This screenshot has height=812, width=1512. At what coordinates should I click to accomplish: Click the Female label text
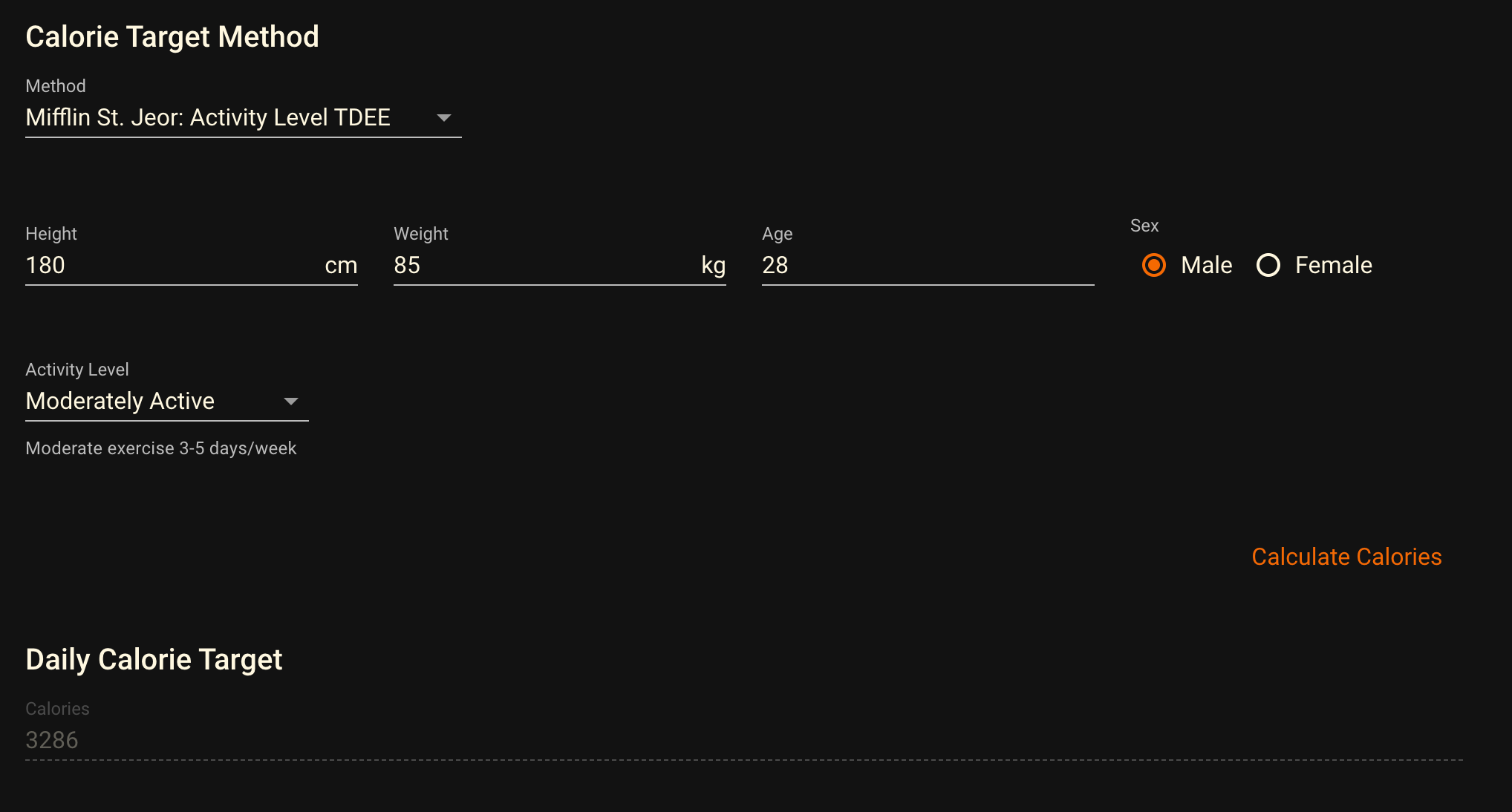click(x=1333, y=265)
